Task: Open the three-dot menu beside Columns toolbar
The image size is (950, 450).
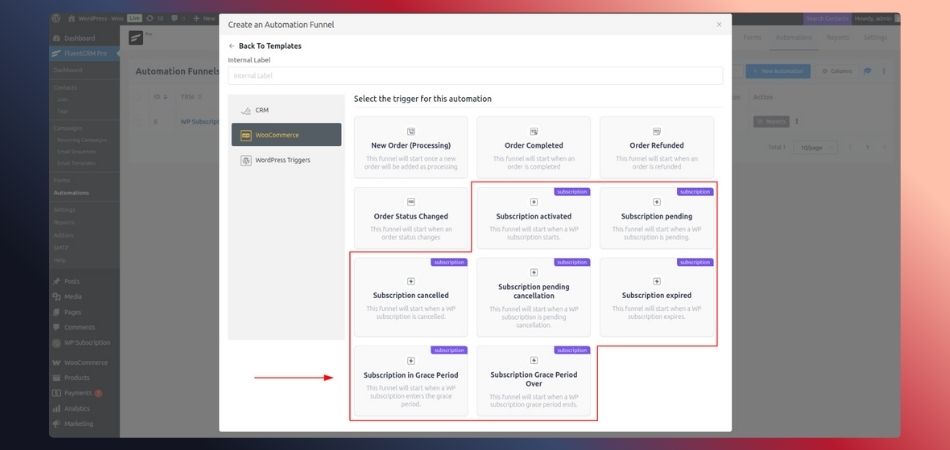Action: (883, 71)
